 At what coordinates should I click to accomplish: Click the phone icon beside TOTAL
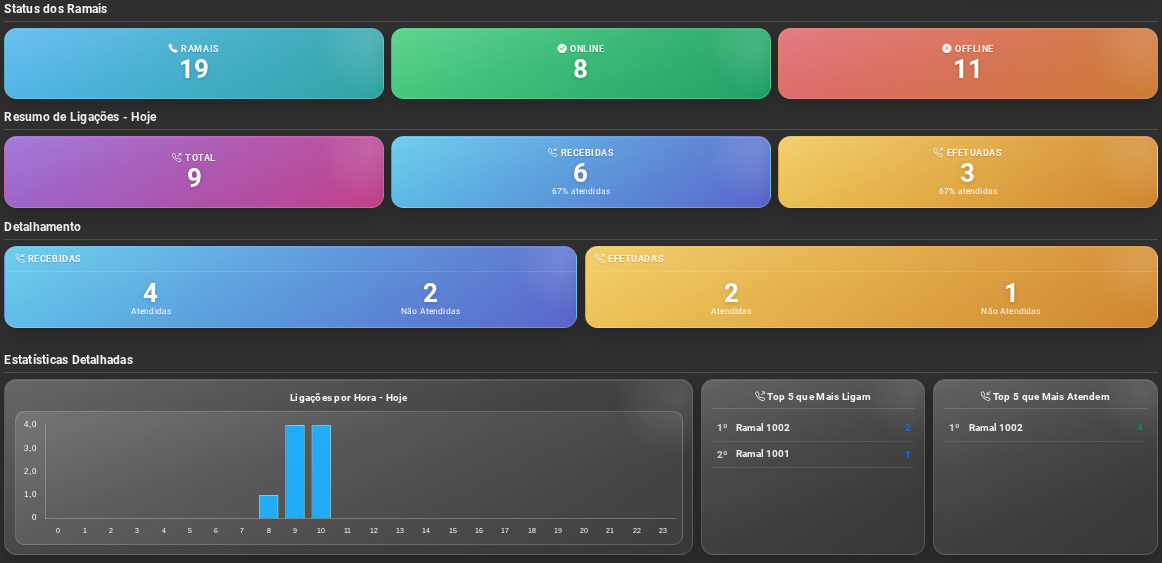tap(176, 158)
